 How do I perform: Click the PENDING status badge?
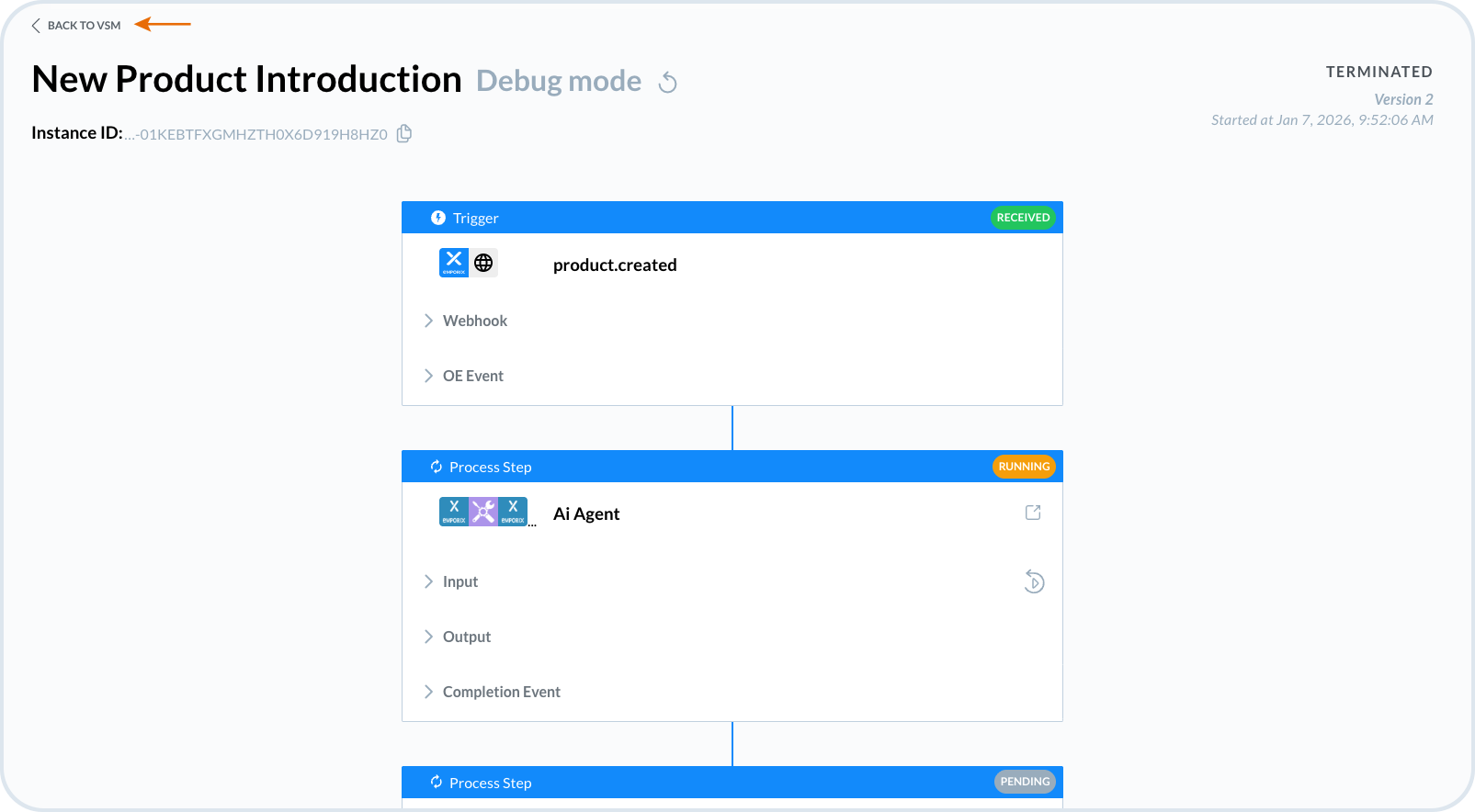[x=1025, y=782]
